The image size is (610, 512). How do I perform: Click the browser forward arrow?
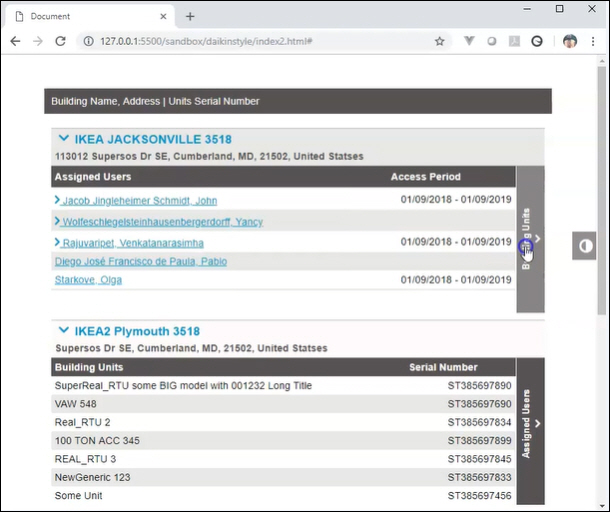[x=38, y=41]
